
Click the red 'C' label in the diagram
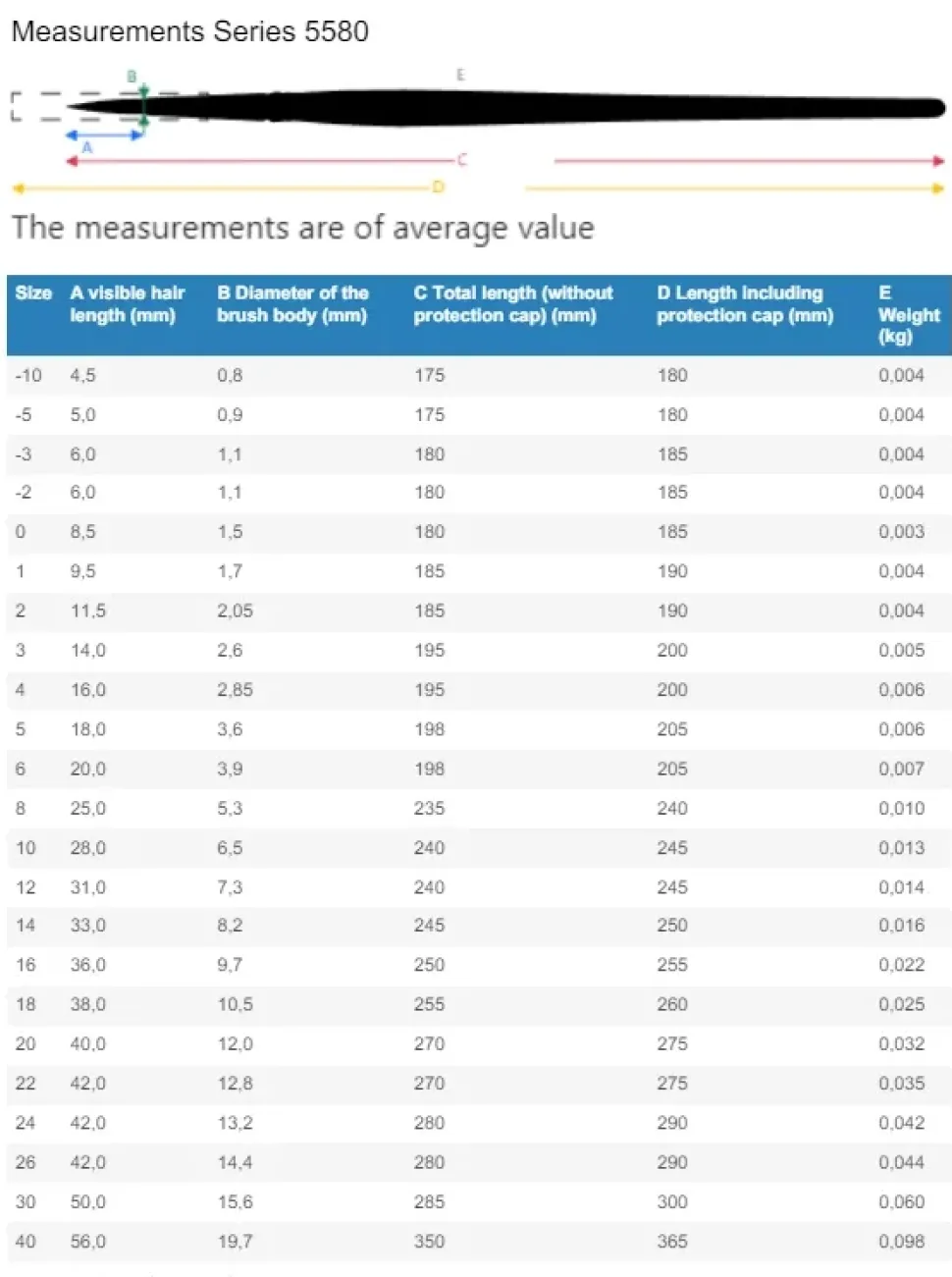point(461,159)
